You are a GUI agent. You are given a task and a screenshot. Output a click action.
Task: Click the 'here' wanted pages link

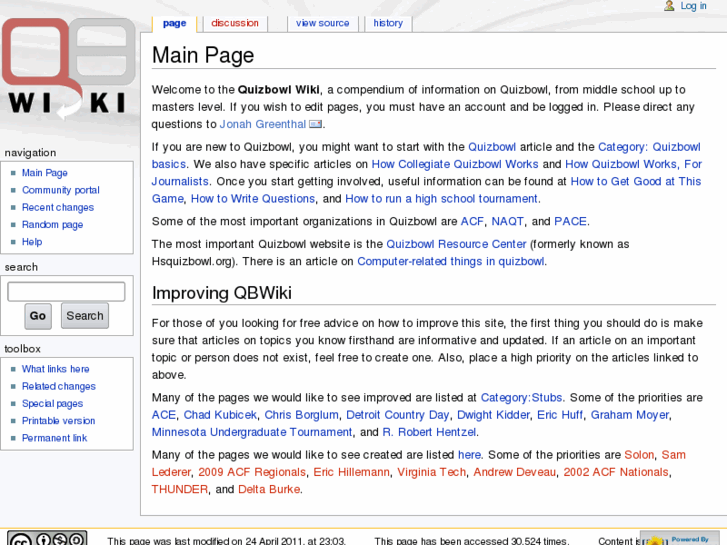pyautogui.click(x=469, y=455)
